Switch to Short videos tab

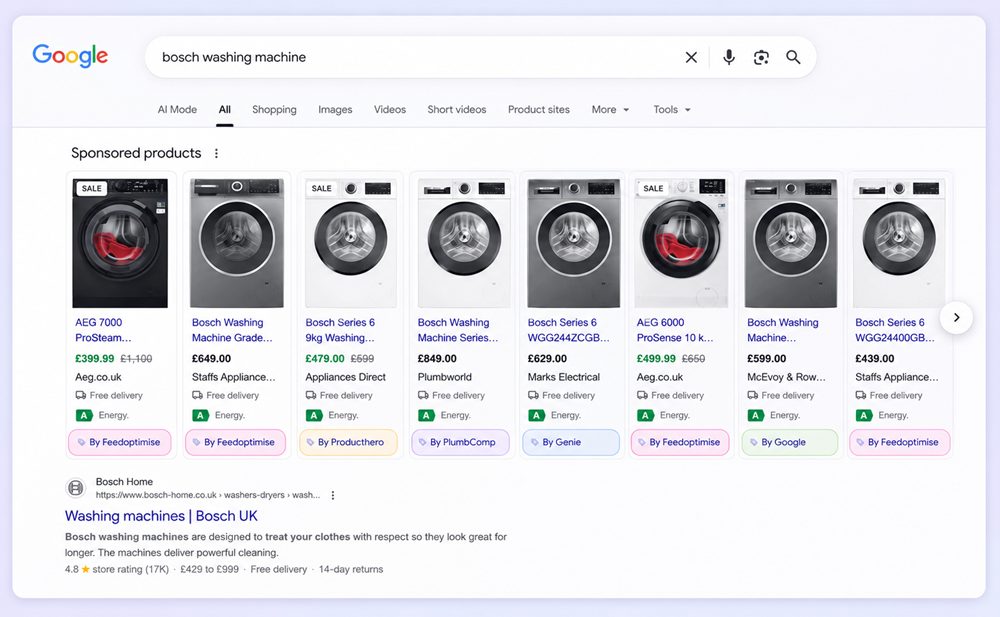[457, 110]
